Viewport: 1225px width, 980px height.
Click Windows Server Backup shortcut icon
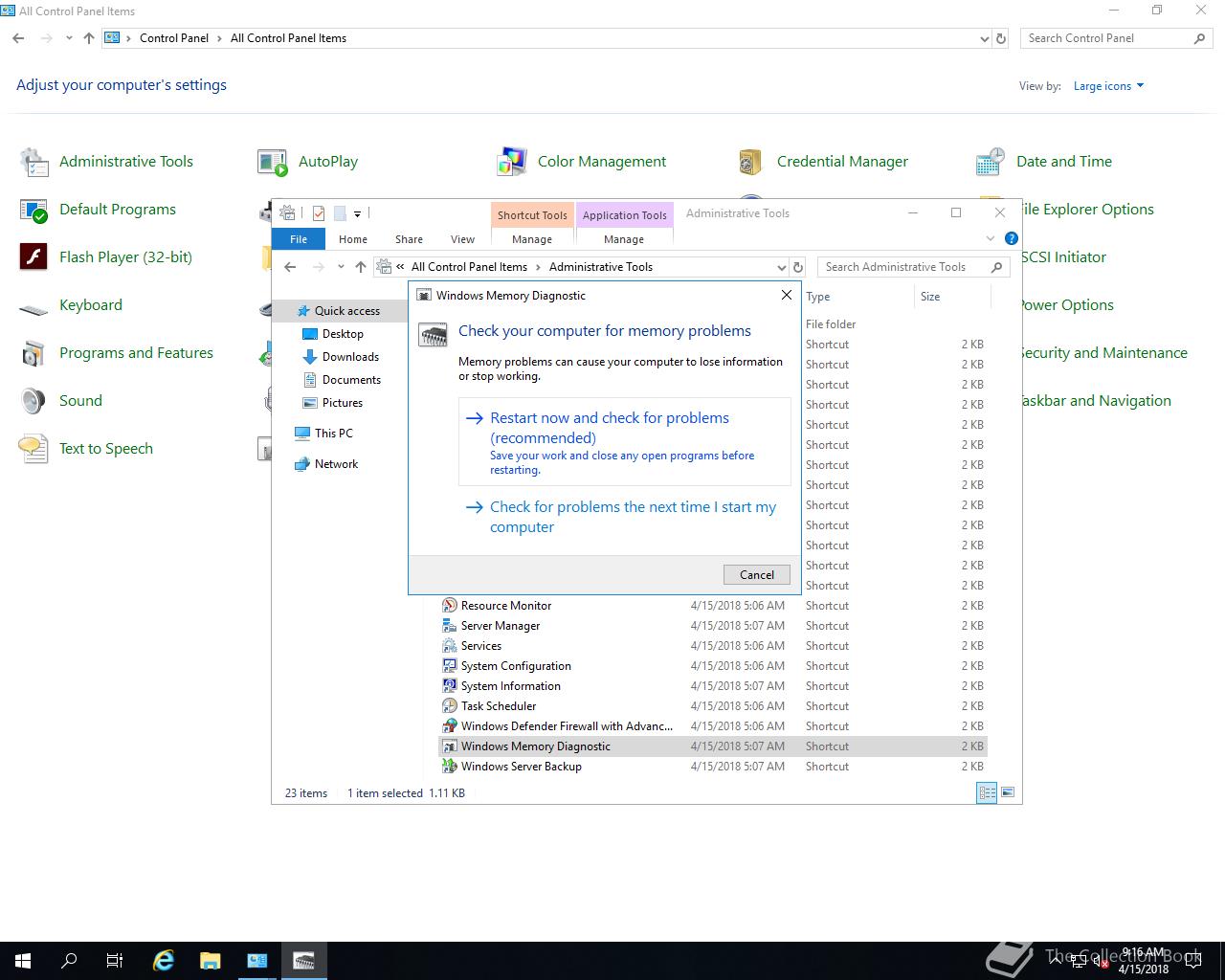pyautogui.click(x=449, y=767)
